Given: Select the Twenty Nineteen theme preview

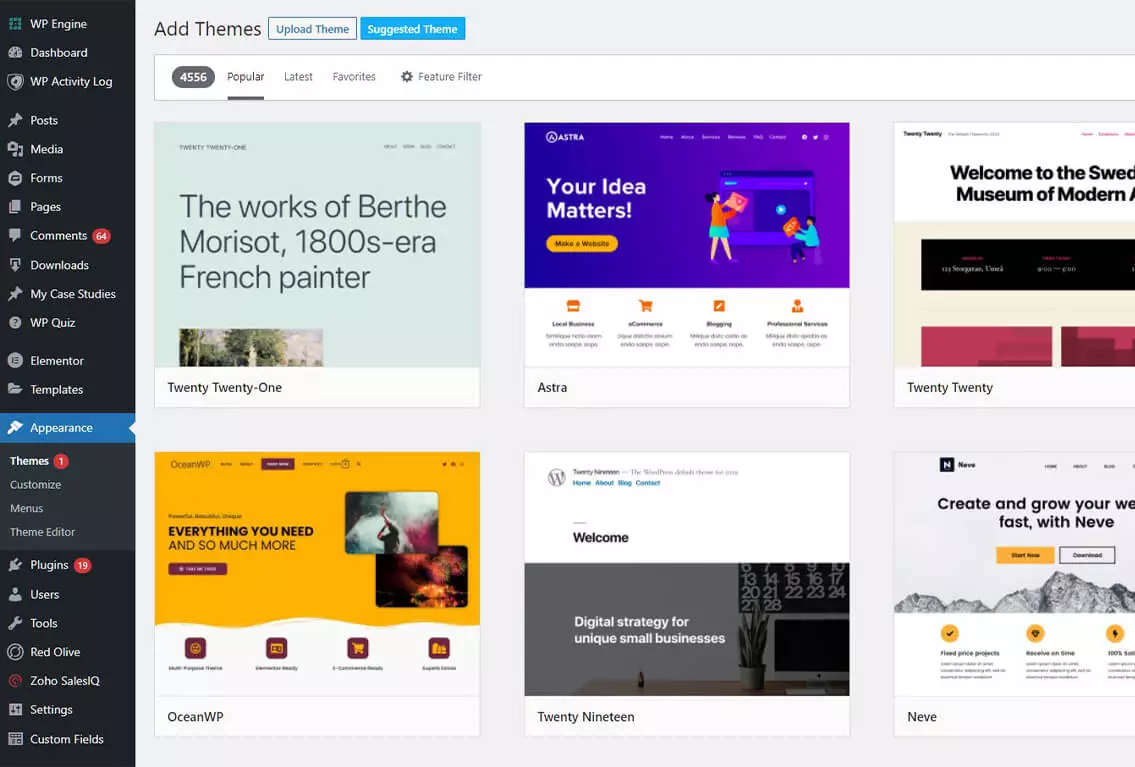Looking at the screenshot, I should coord(687,575).
